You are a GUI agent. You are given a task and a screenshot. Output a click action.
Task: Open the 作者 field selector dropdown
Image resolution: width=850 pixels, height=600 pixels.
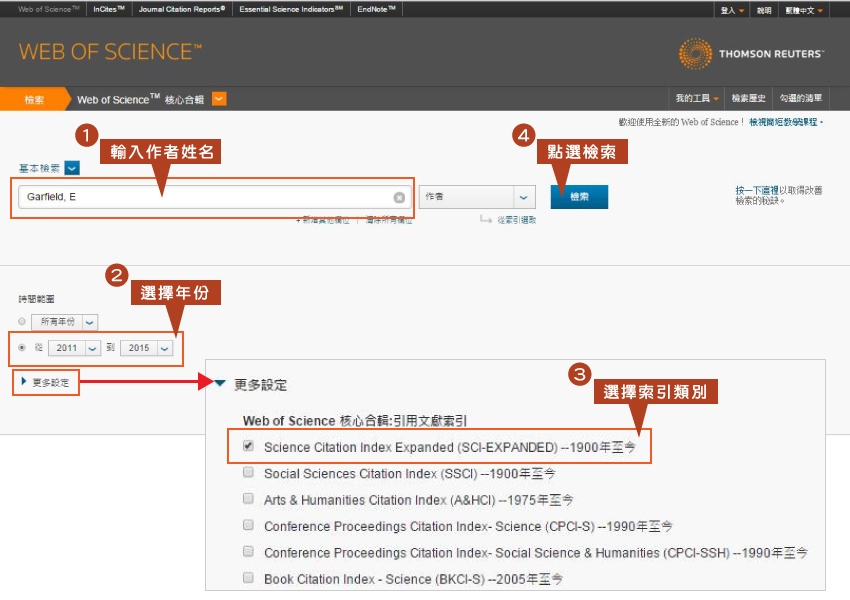477,197
